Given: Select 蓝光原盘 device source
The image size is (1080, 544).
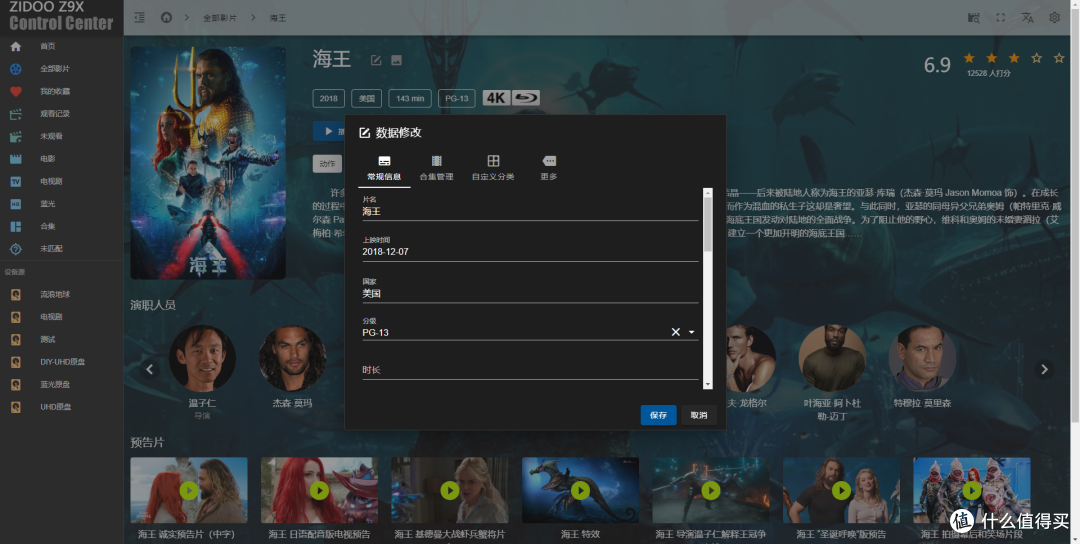Looking at the screenshot, I should pos(62,384).
